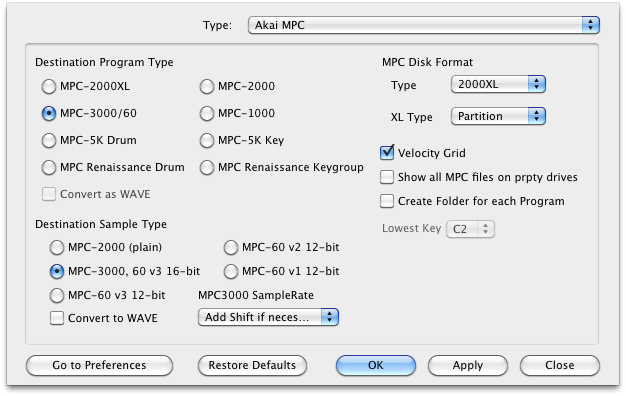The height and width of the screenshot is (396, 626).
Task: Open the XL Type Partition dropdown
Action: tap(498, 116)
